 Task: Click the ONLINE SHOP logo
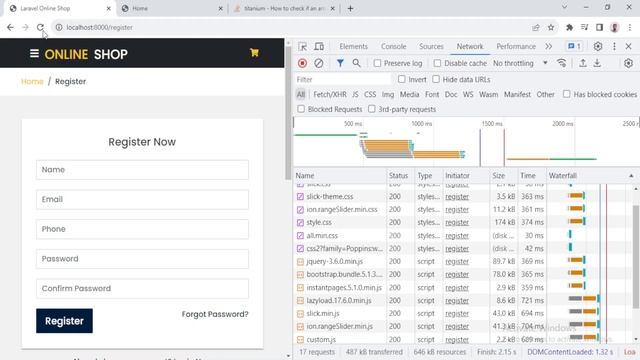pyautogui.click(x=86, y=54)
